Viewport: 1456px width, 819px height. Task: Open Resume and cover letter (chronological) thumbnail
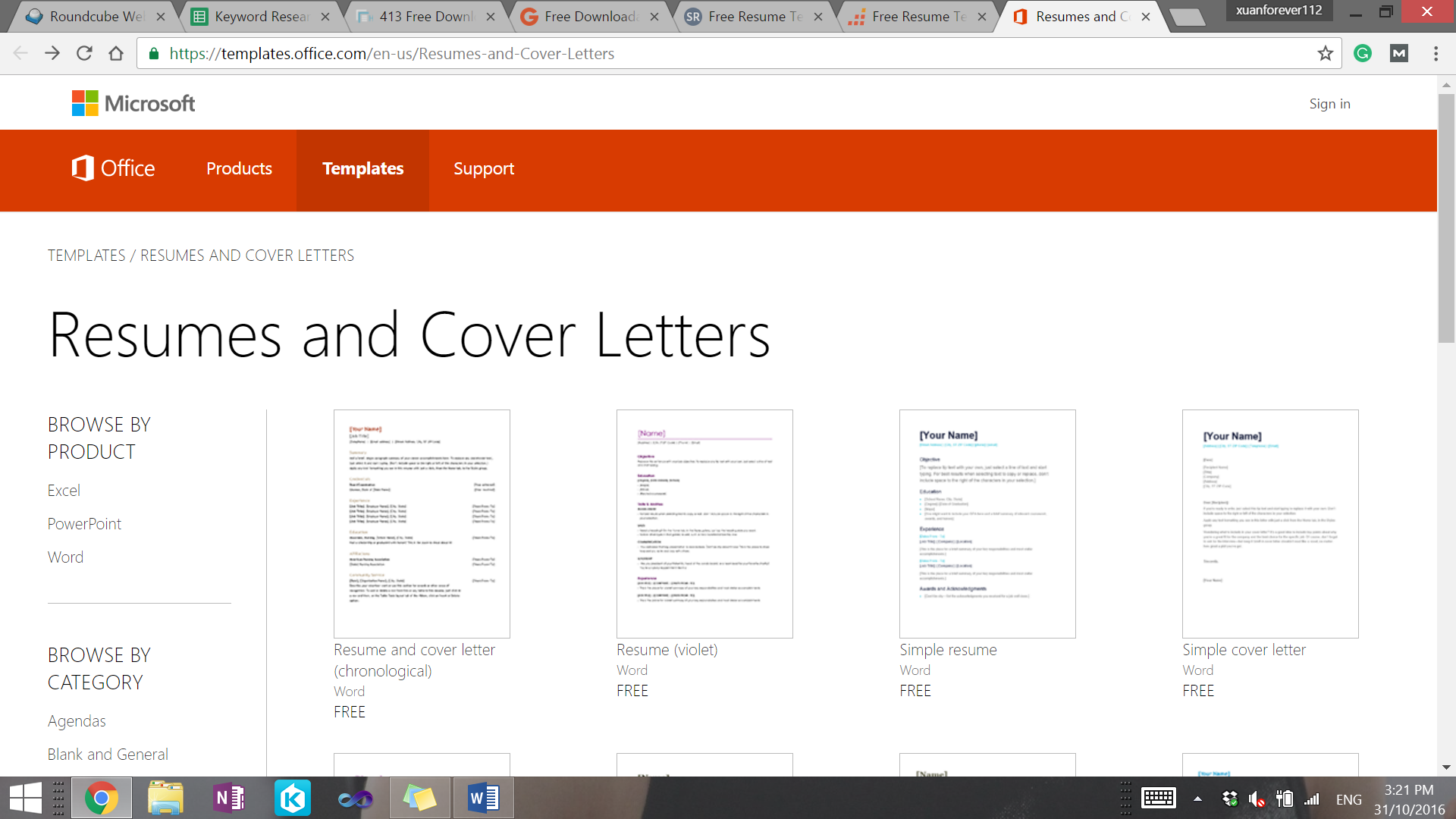click(422, 524)
